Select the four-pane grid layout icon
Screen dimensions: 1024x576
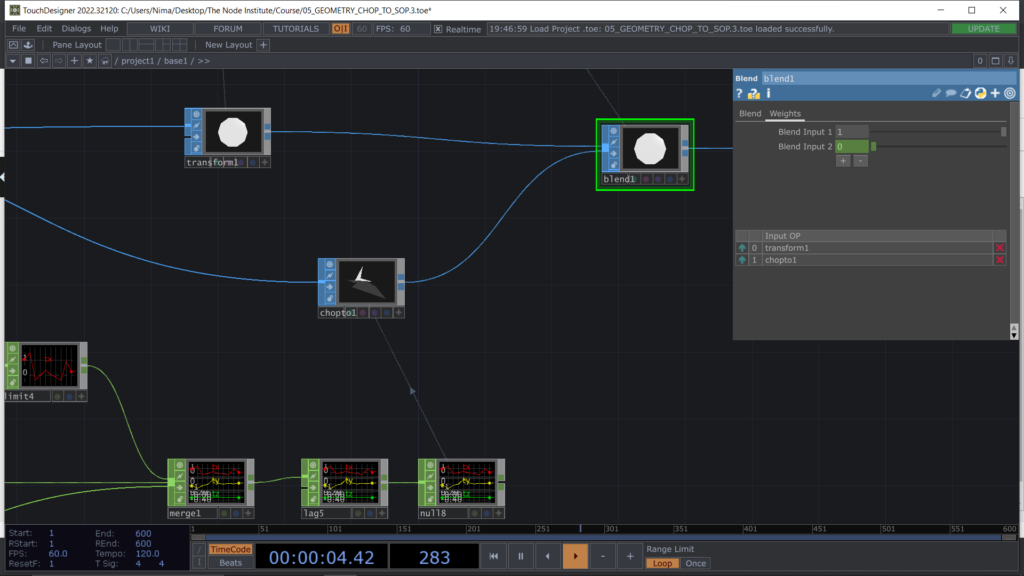pyautogui.click(x=180, y=44)
